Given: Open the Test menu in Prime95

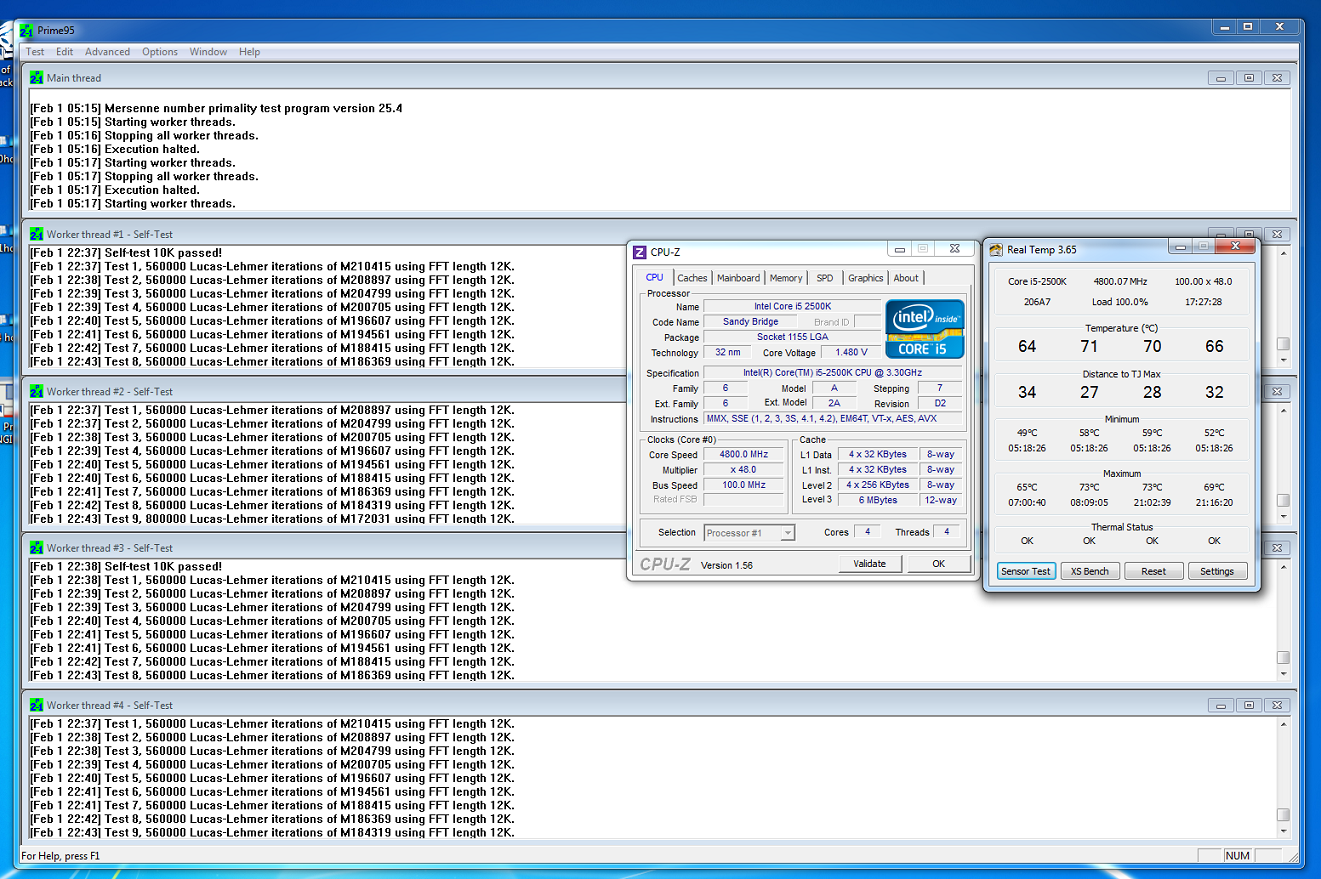Looking at the screenshot, I should point(35,52).
